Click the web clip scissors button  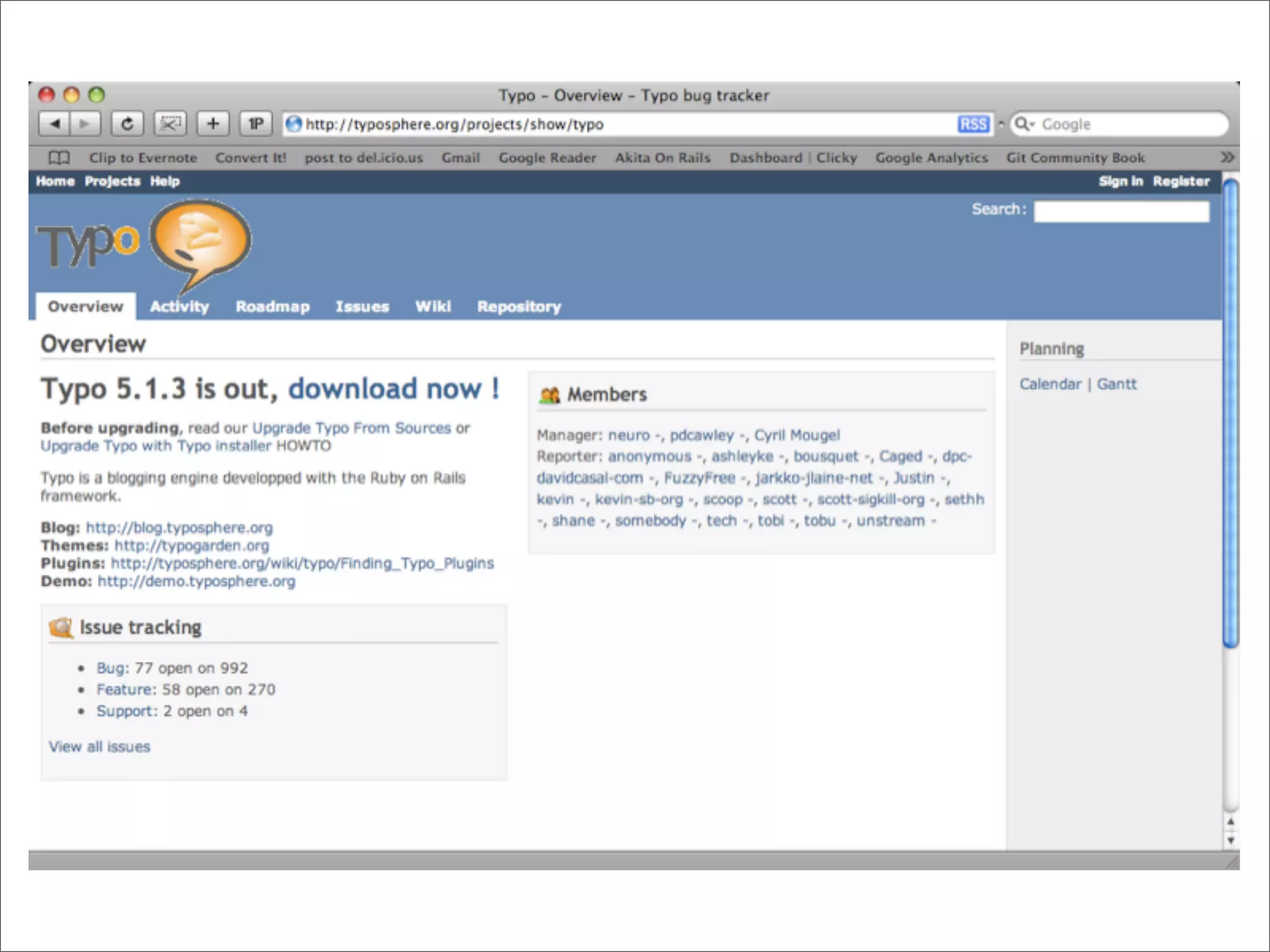[171, 123]
